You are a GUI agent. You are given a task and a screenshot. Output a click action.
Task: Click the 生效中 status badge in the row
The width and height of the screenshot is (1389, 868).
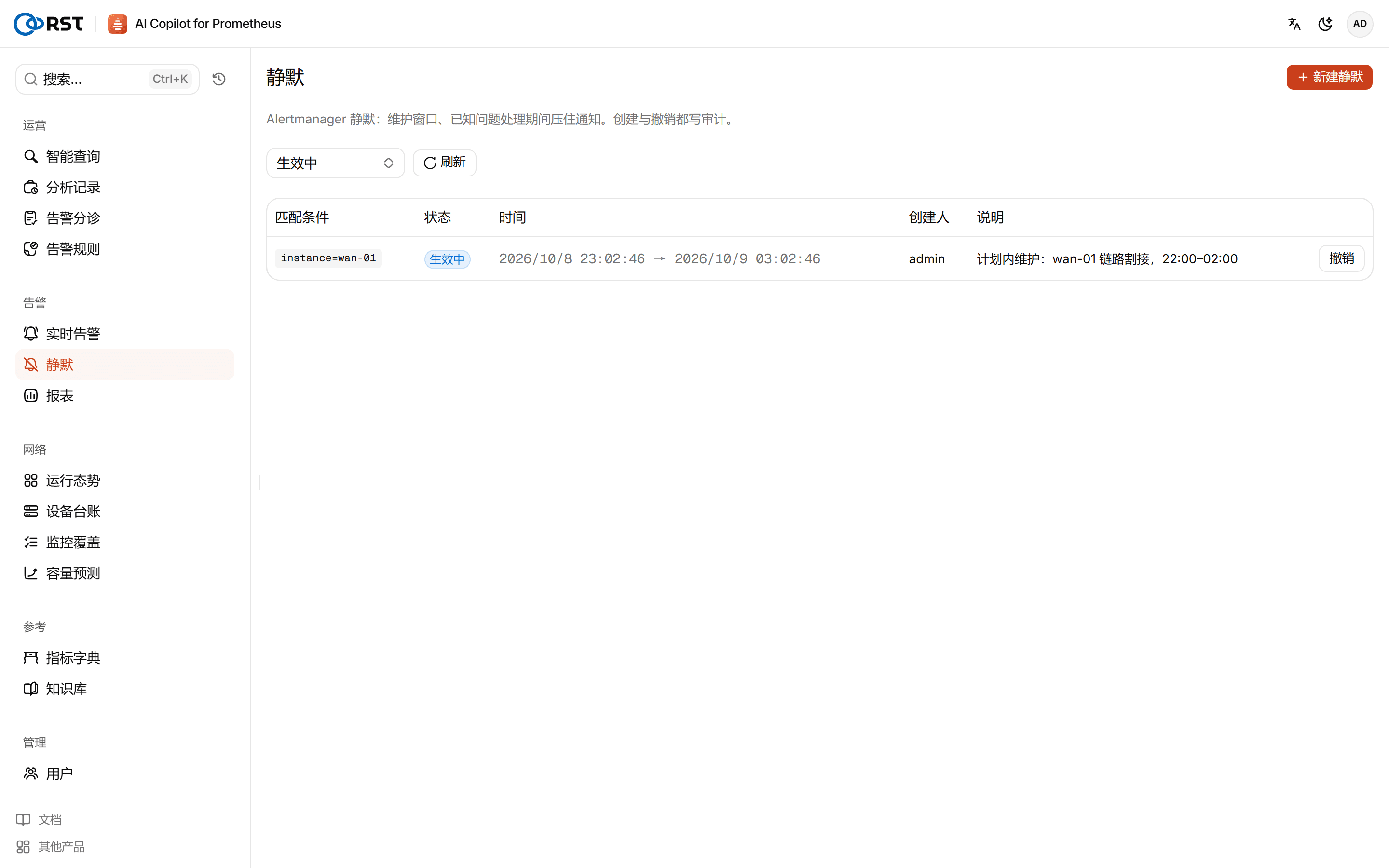pyautogui.click(x=447, y=259)
